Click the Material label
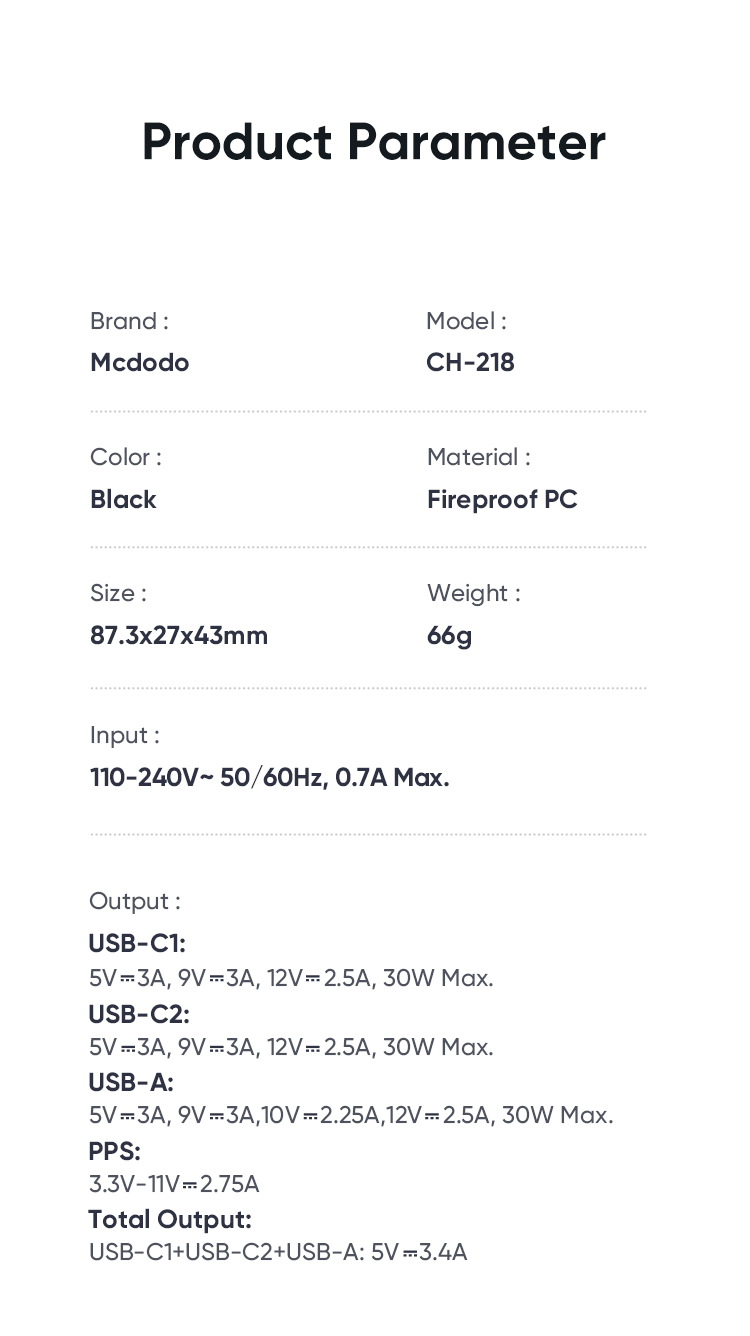The width and height of the screenshot is (750, 1336). (478, 457)
